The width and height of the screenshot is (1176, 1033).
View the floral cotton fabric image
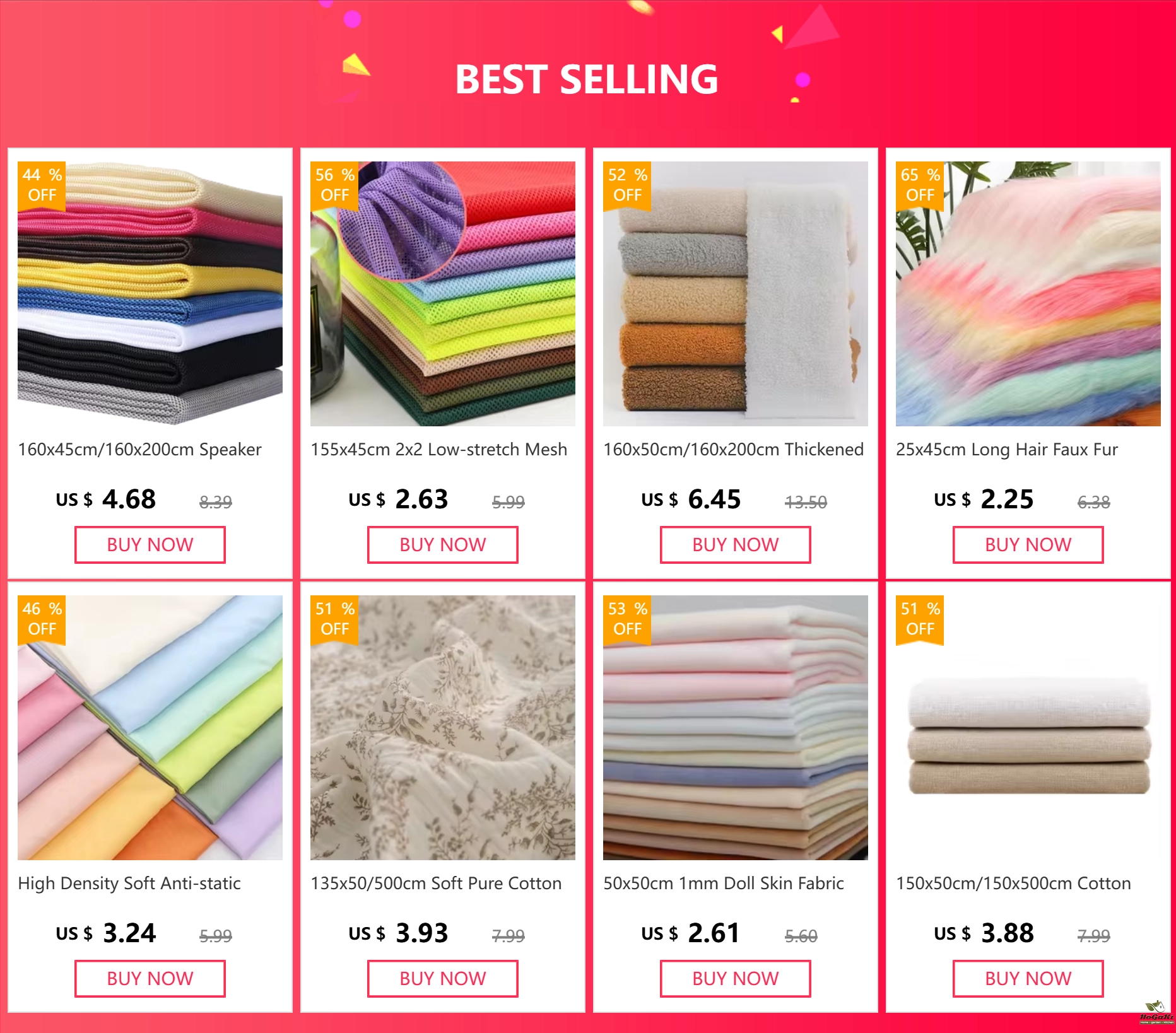click(443, 728)
